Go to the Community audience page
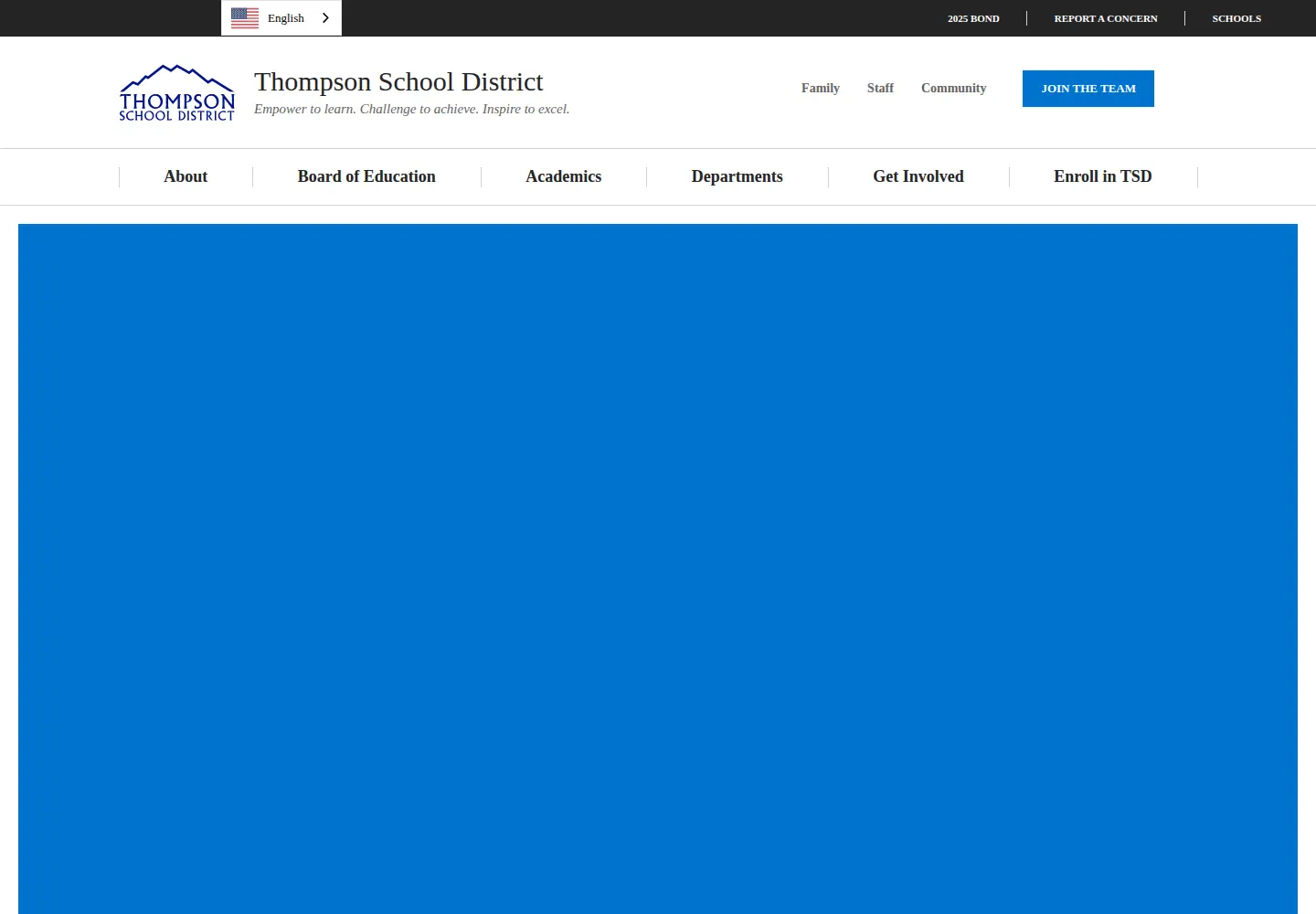 point(953,89)
